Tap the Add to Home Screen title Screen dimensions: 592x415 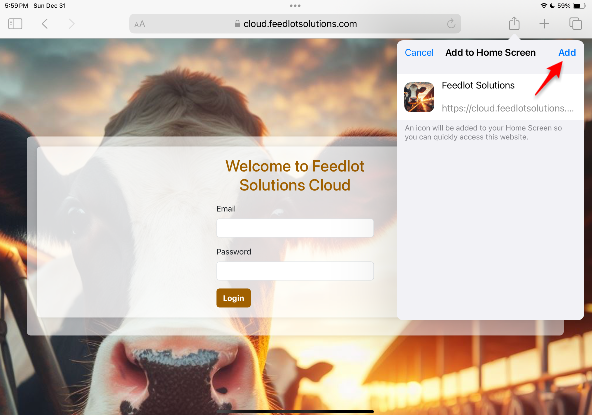(x=490, y=52)
